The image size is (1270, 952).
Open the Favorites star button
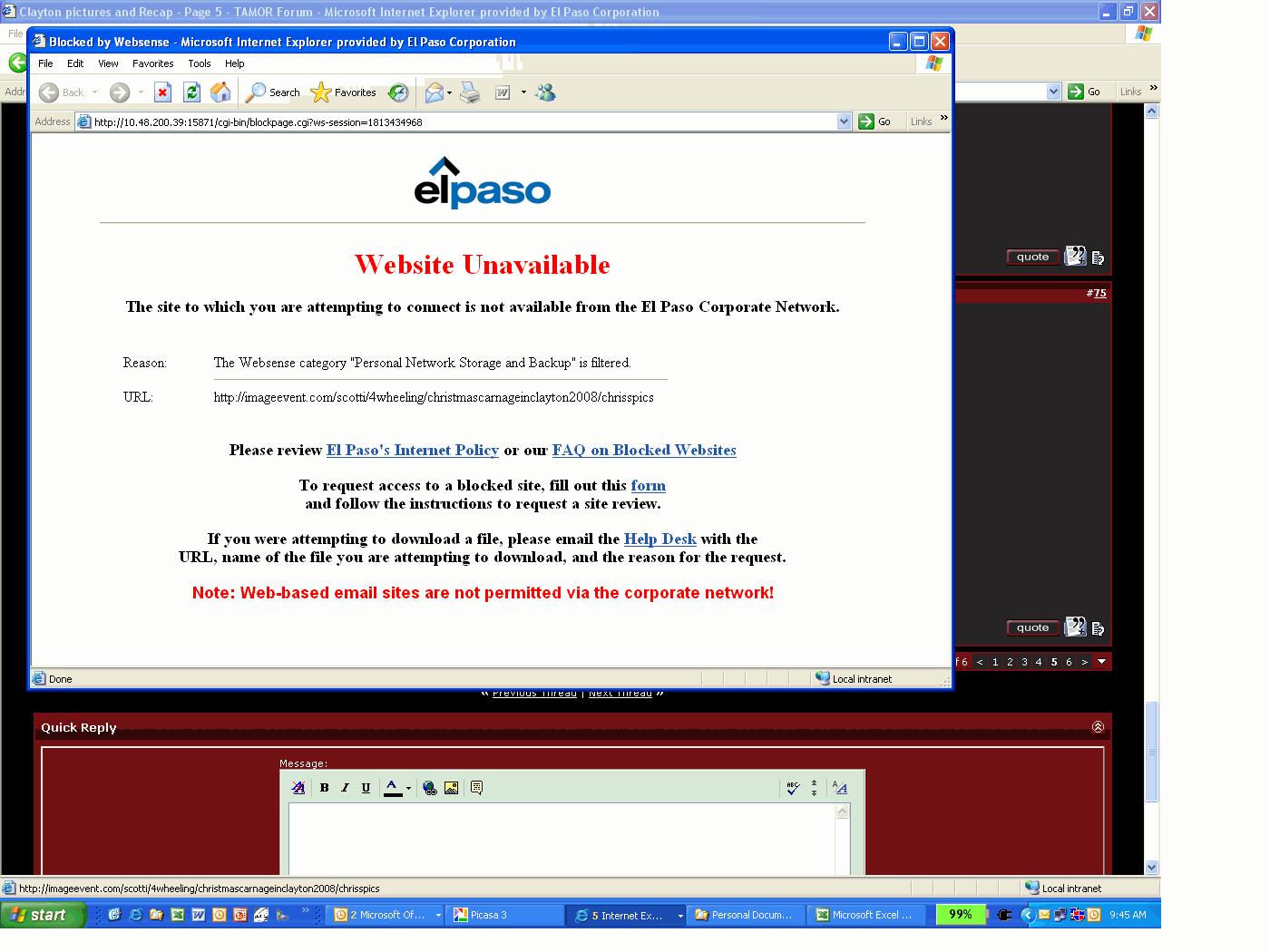point(344,92)
